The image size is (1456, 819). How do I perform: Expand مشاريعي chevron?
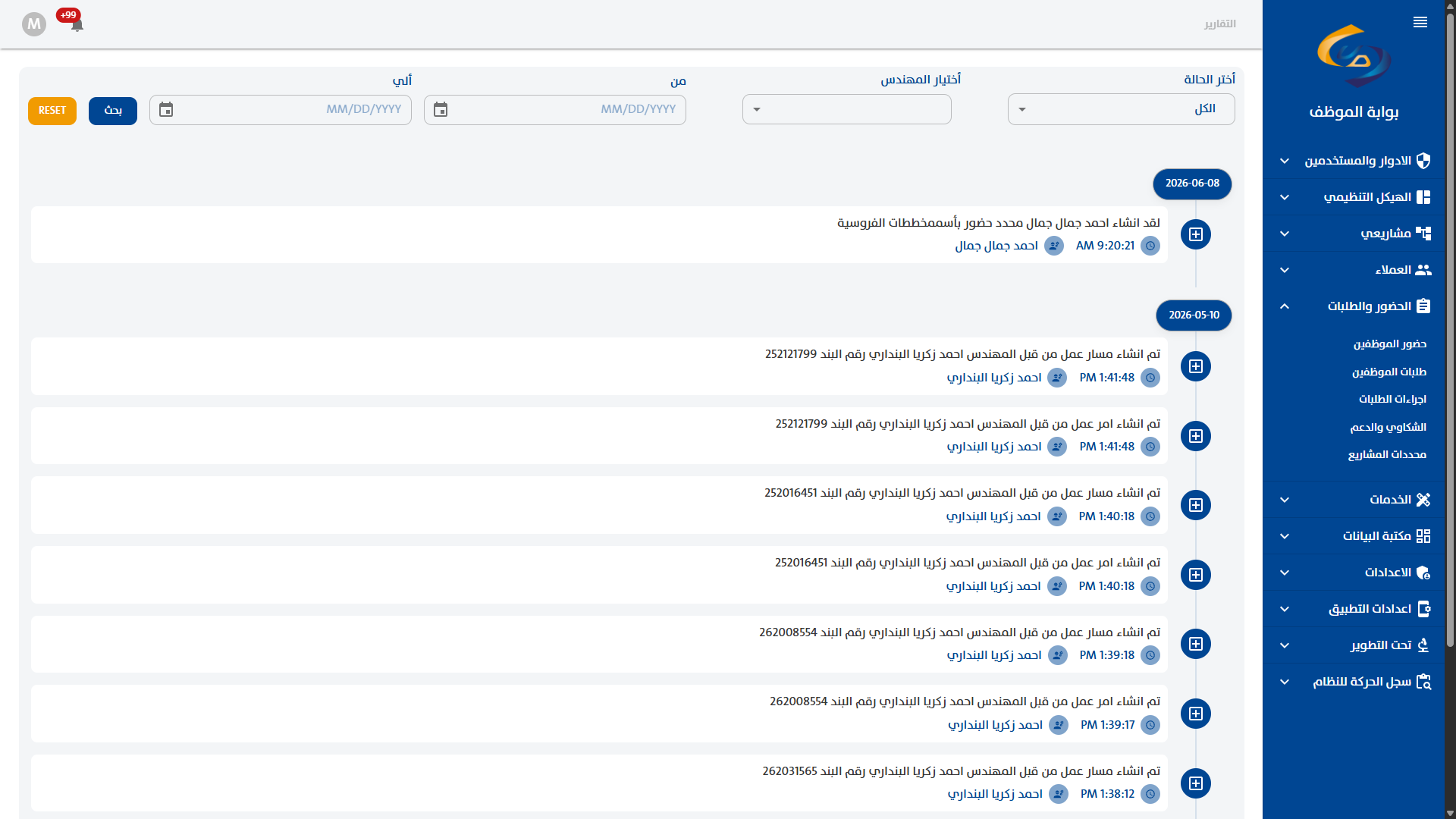(x=1285, y=234)
